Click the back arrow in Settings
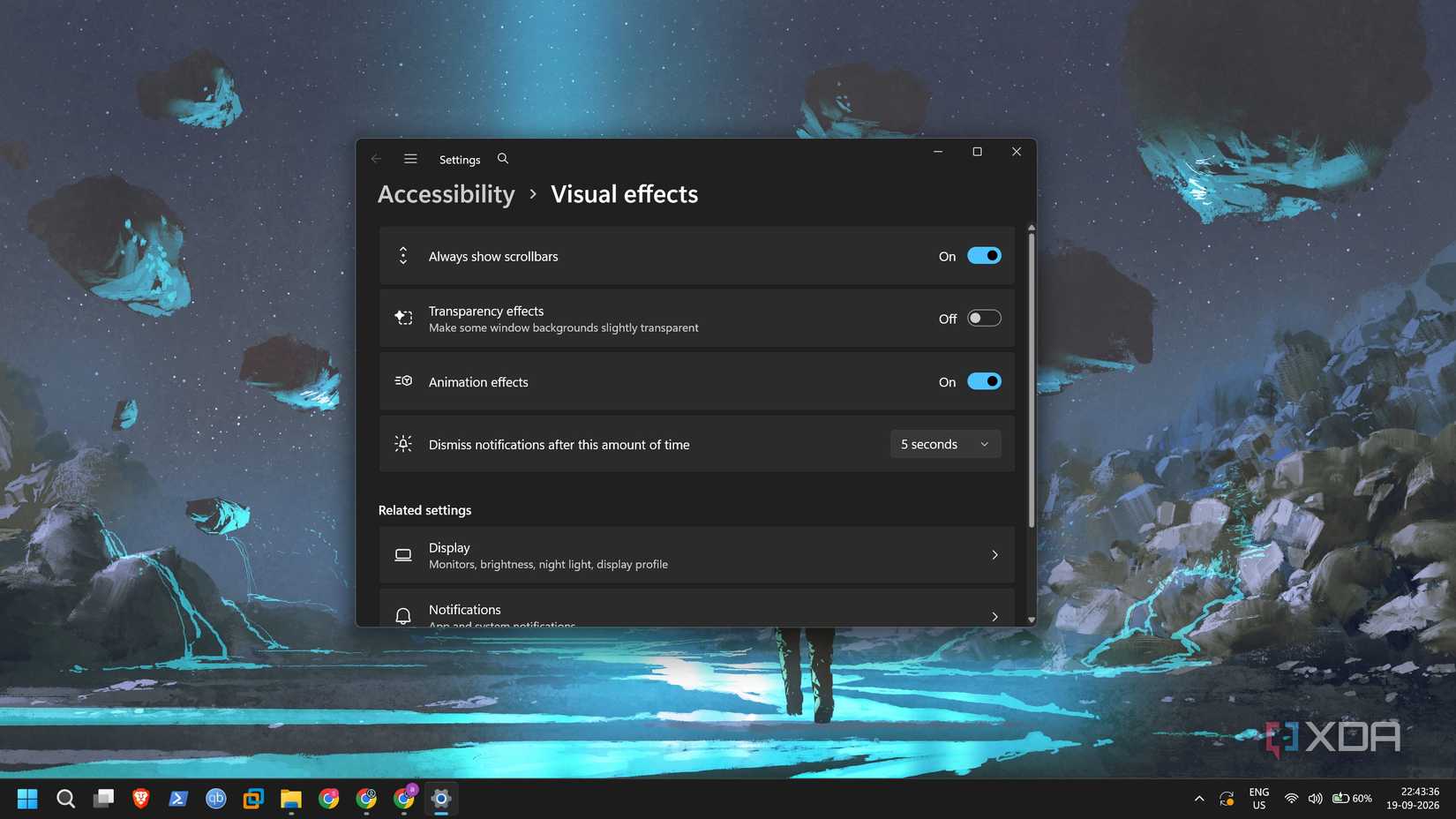 (x=377, y=159)
